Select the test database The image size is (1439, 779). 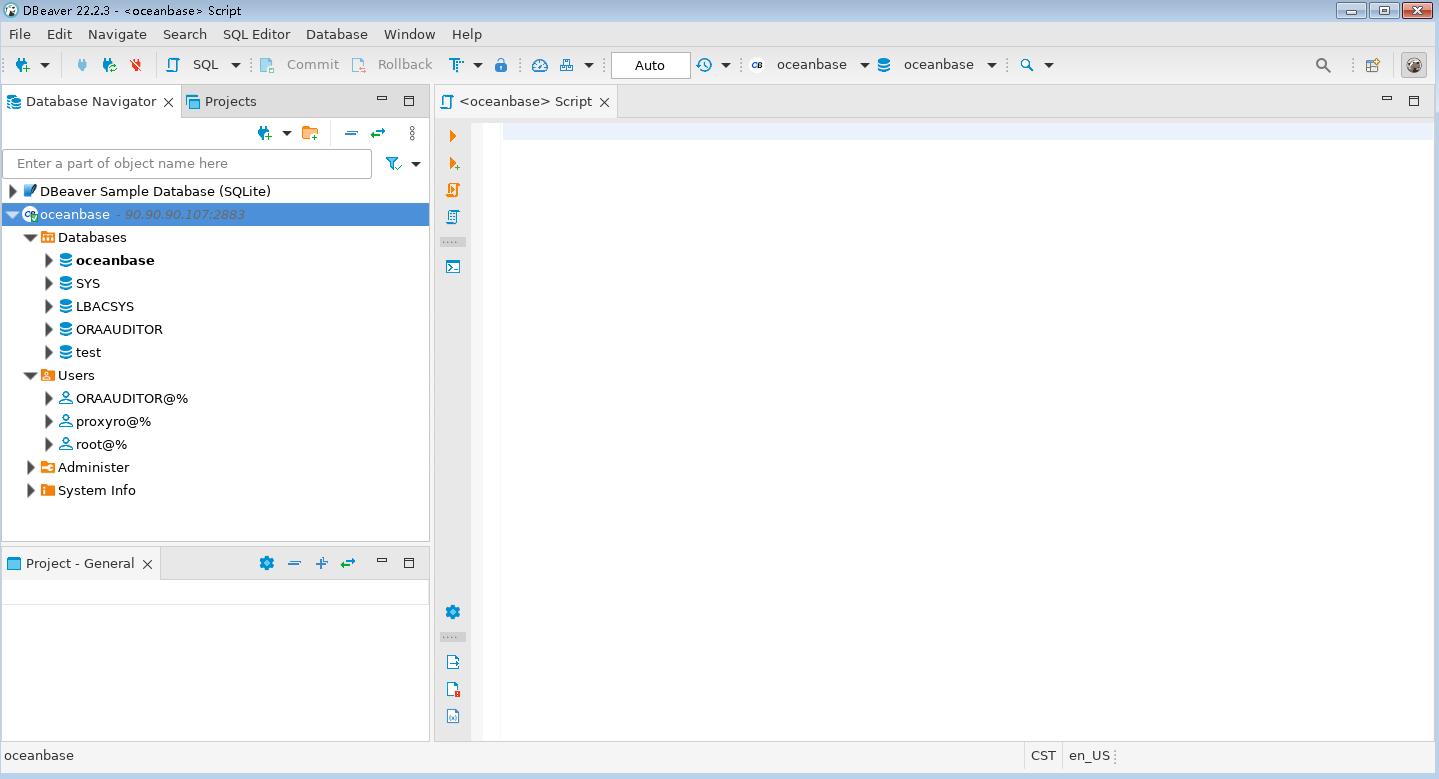tap(88, 353)
